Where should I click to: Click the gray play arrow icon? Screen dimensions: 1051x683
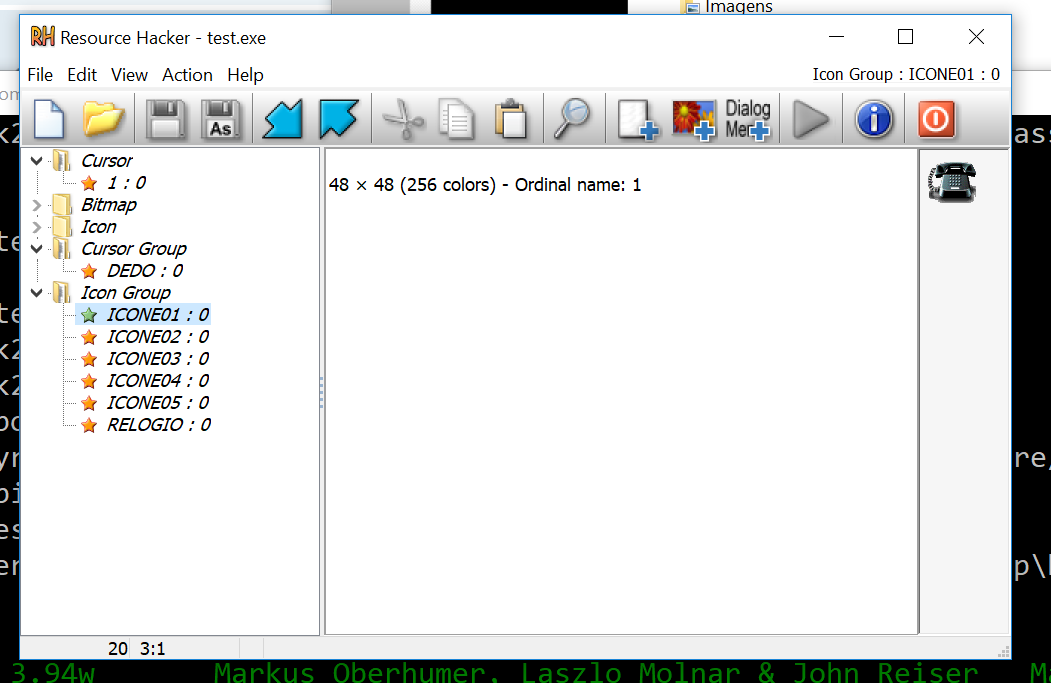click(811, 120)
